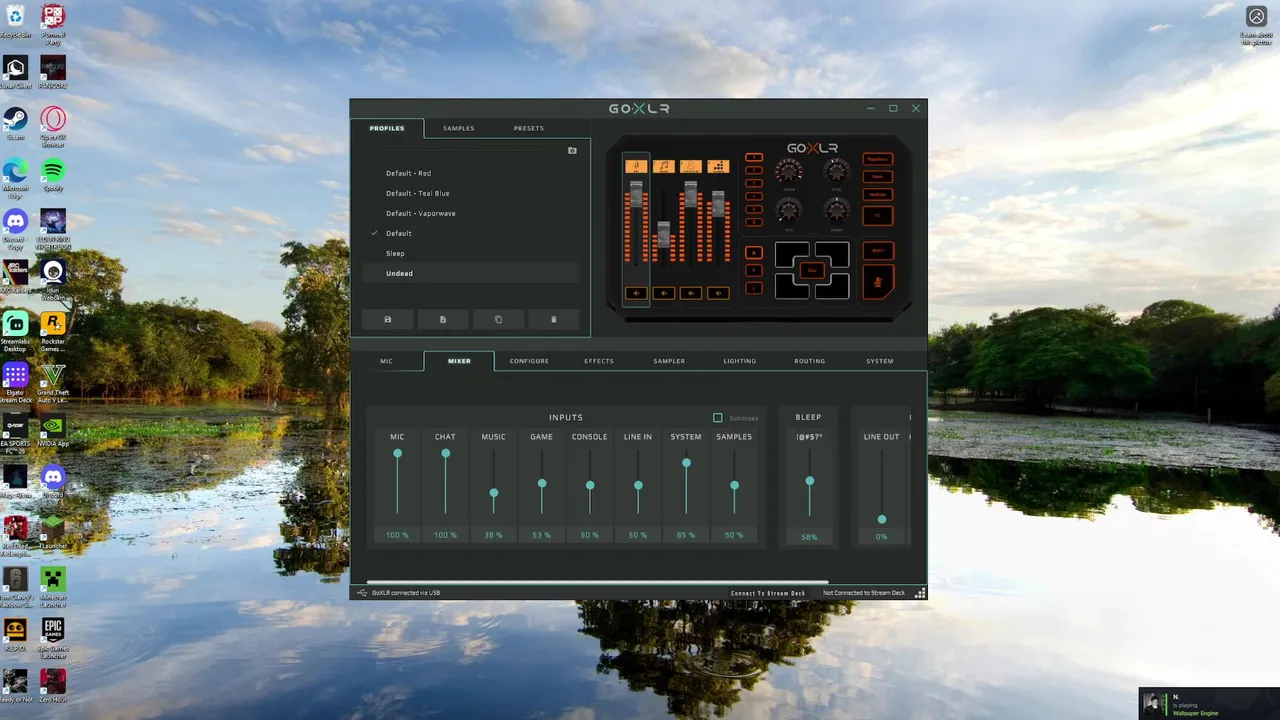Switch to the Presets tab
This screenshot has height=720, width=1280.
529,128
